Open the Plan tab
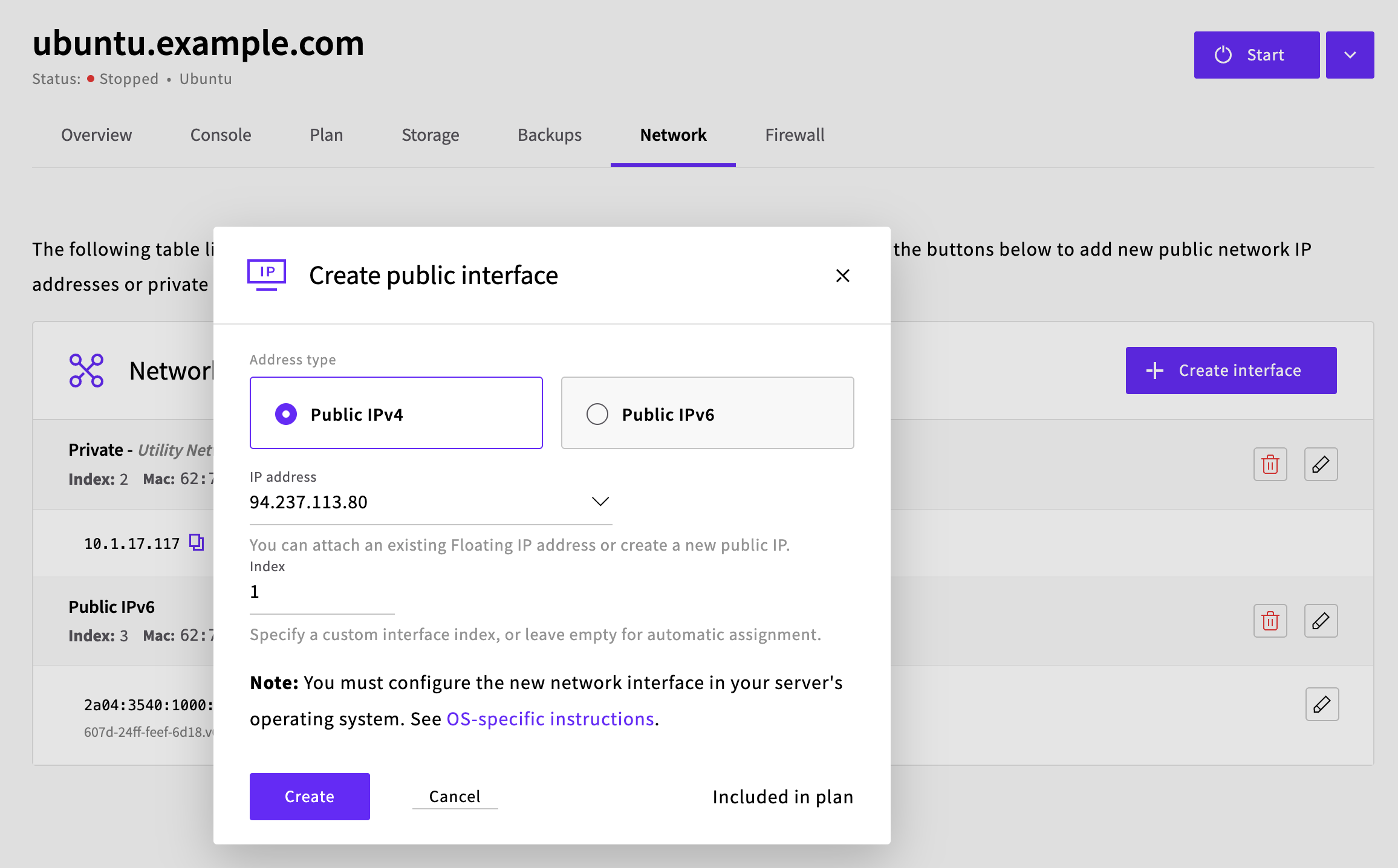1398x868 pixels. pyautogui.click(x=327, y=135)
